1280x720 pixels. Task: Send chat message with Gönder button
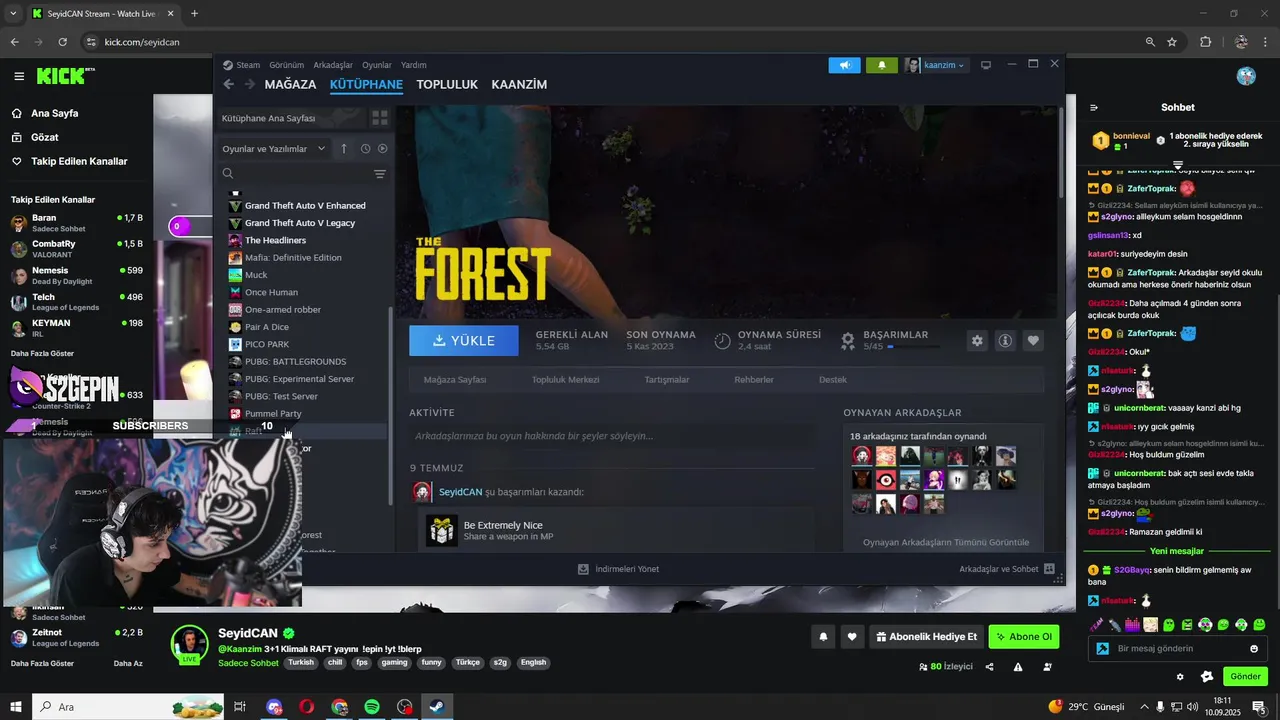[1245, 677]
